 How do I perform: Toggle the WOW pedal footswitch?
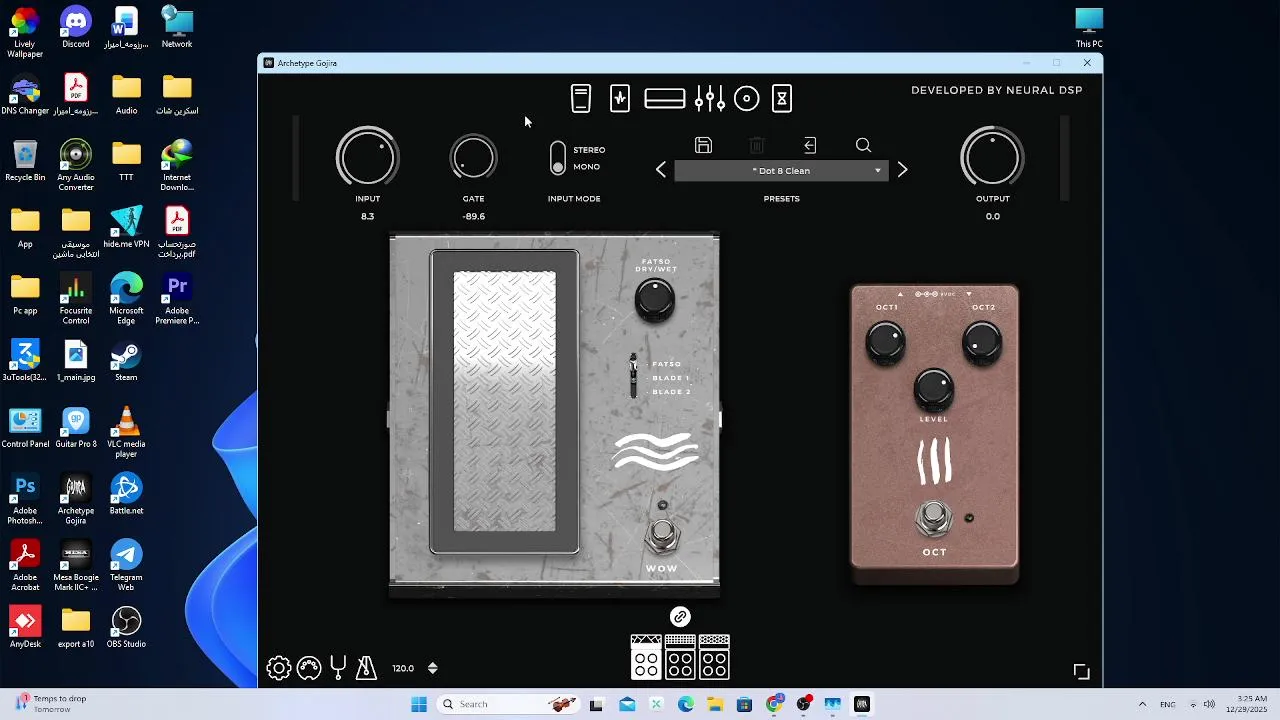pos(662,535)
